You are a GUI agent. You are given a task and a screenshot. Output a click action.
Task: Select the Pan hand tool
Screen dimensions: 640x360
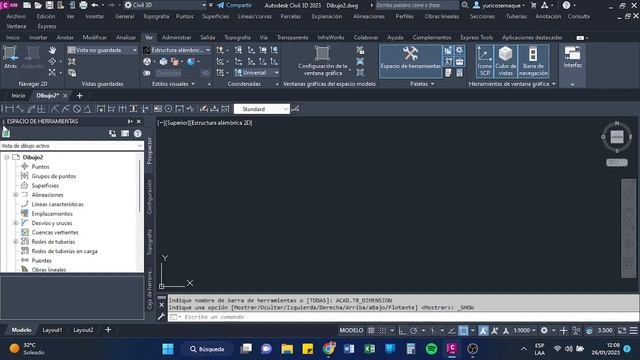tap(52, 50)
